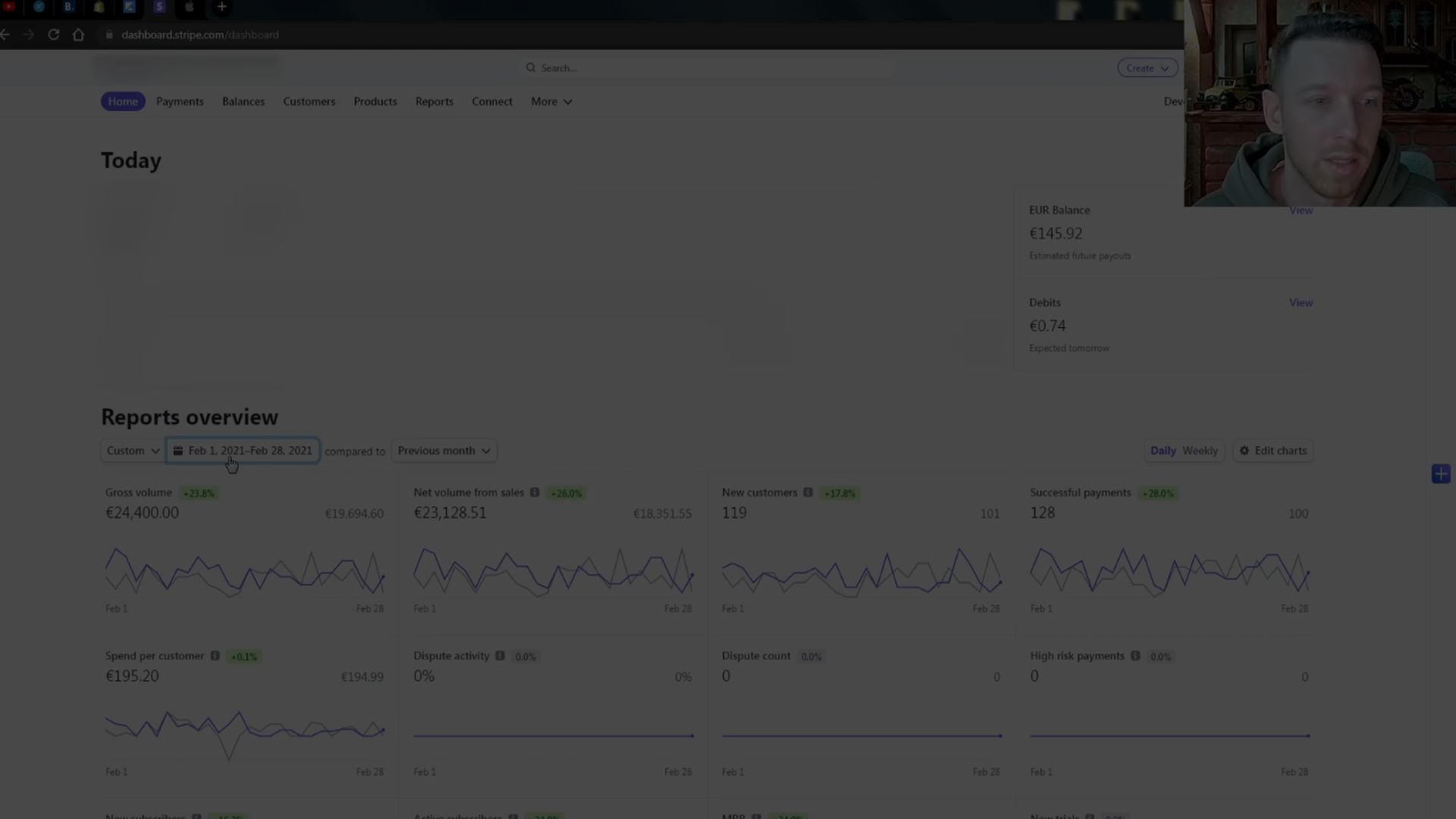Expand the Previous month comparison dropdown
Viewport: 1456px width, 819px height.
444,450
